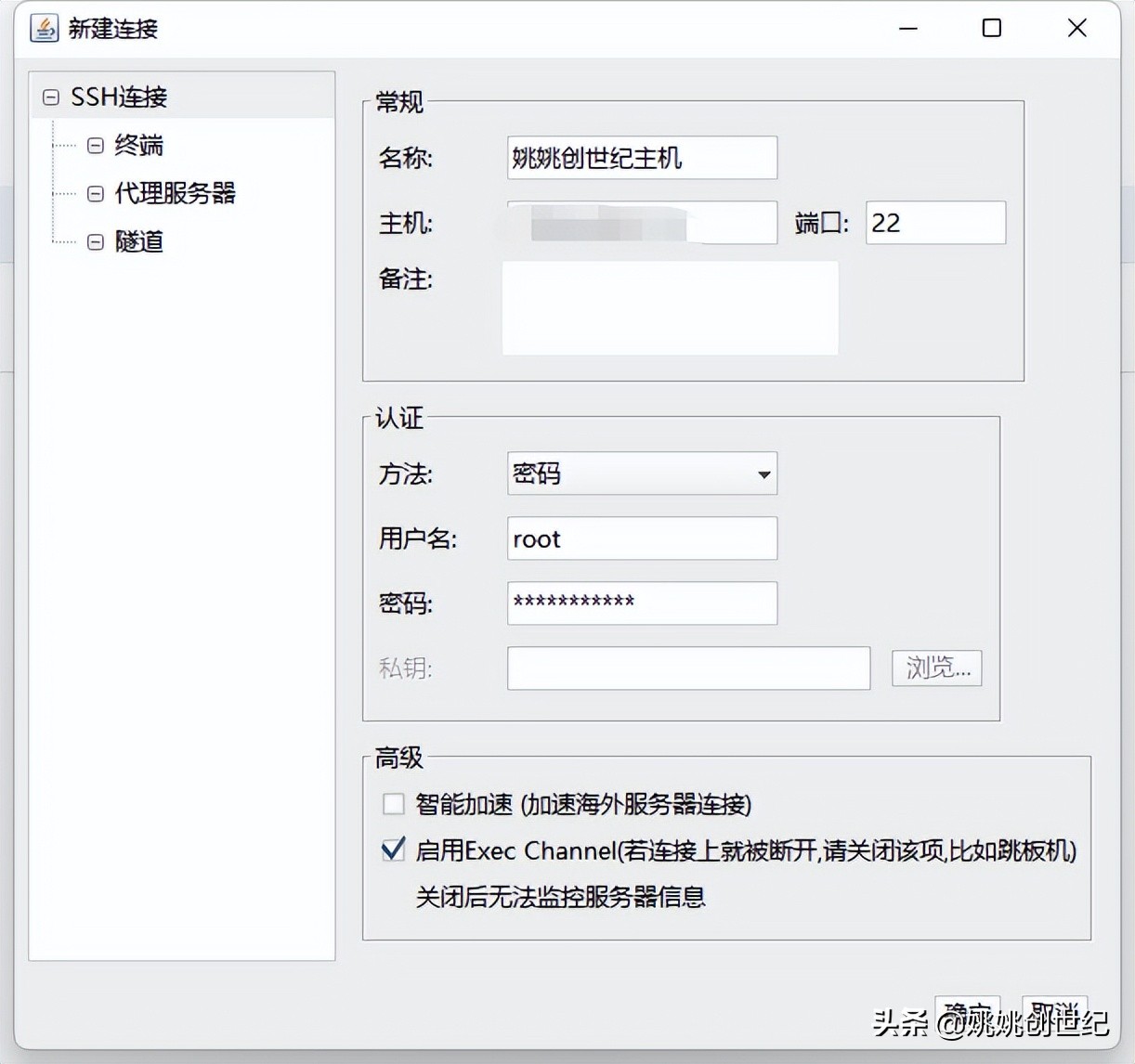1135x1064 pixels.
Task: Click the 名称 name field showing 姚姚创世纪主机
Action: pyautogui.click(x=641, y=158)
